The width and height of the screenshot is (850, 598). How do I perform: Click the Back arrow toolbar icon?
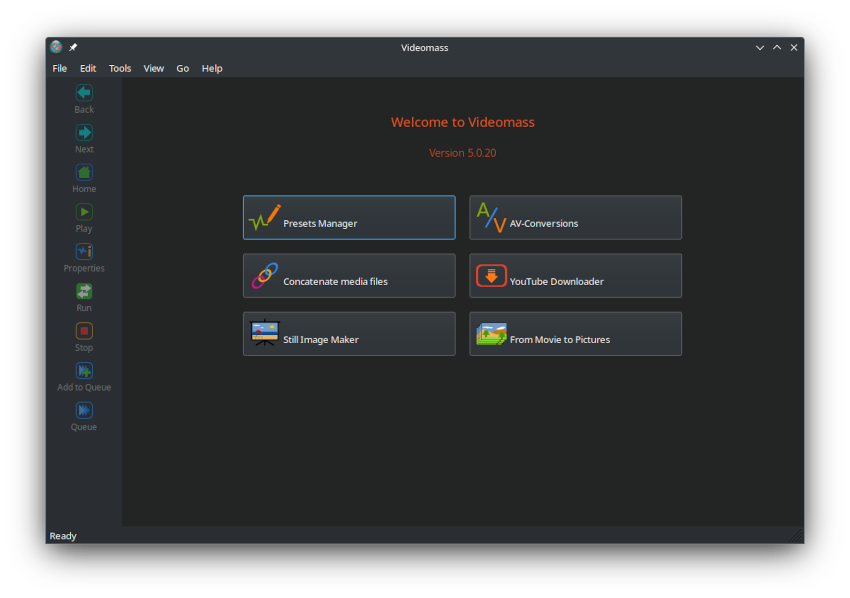click(x=84, y=93)
